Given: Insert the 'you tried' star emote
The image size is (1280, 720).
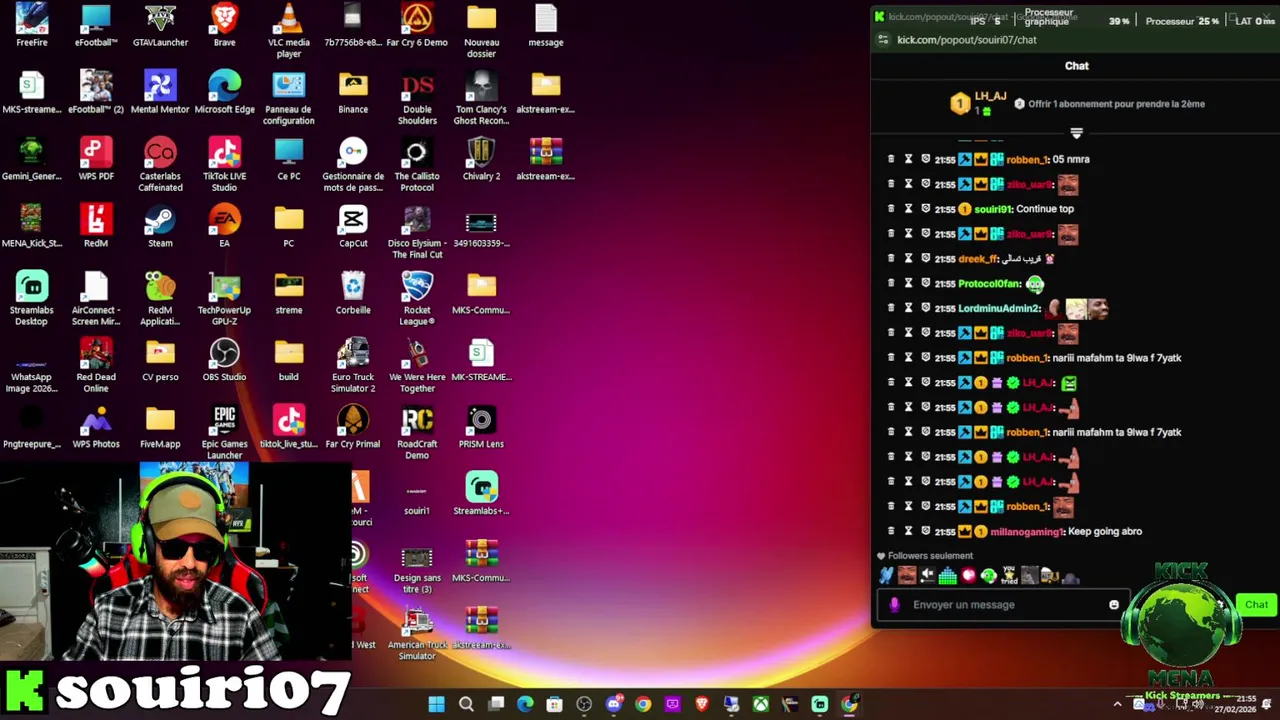Looking at the screenshot, I should pyautogui.click(x=1009, y=576).
